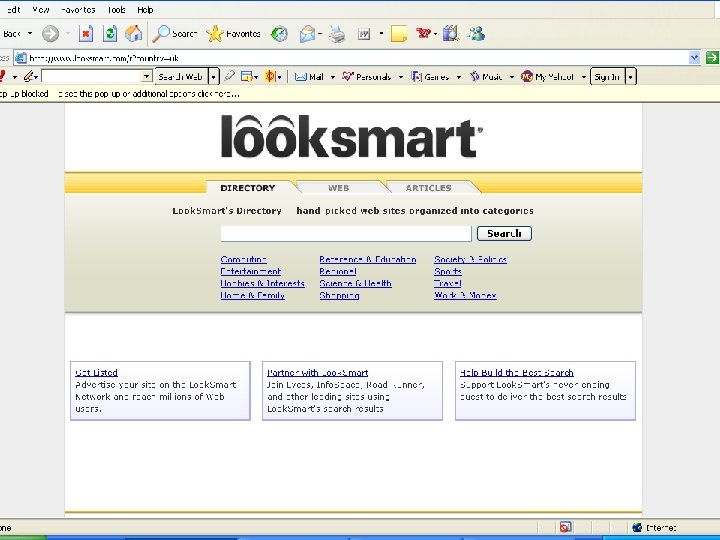Open the Computing category link
The image size is (720, 540).
point(243,259)
